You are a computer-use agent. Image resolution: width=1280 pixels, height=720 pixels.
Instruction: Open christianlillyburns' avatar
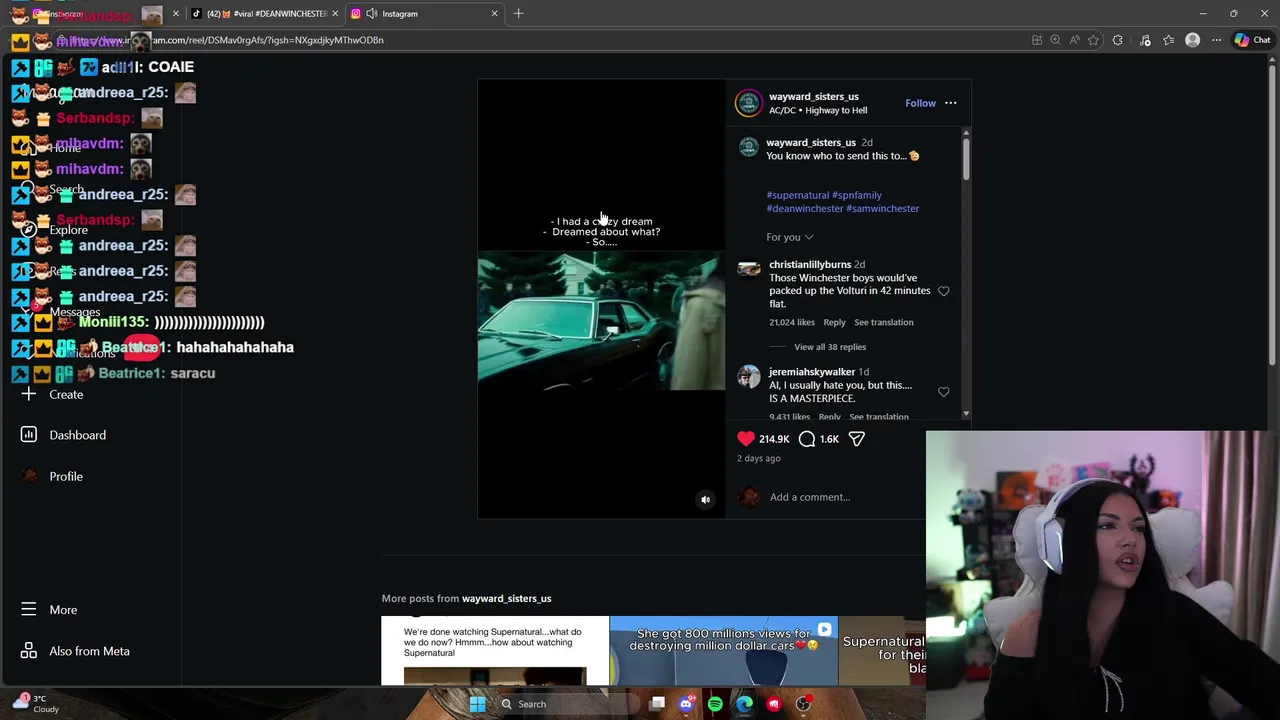tap(749, 269)
